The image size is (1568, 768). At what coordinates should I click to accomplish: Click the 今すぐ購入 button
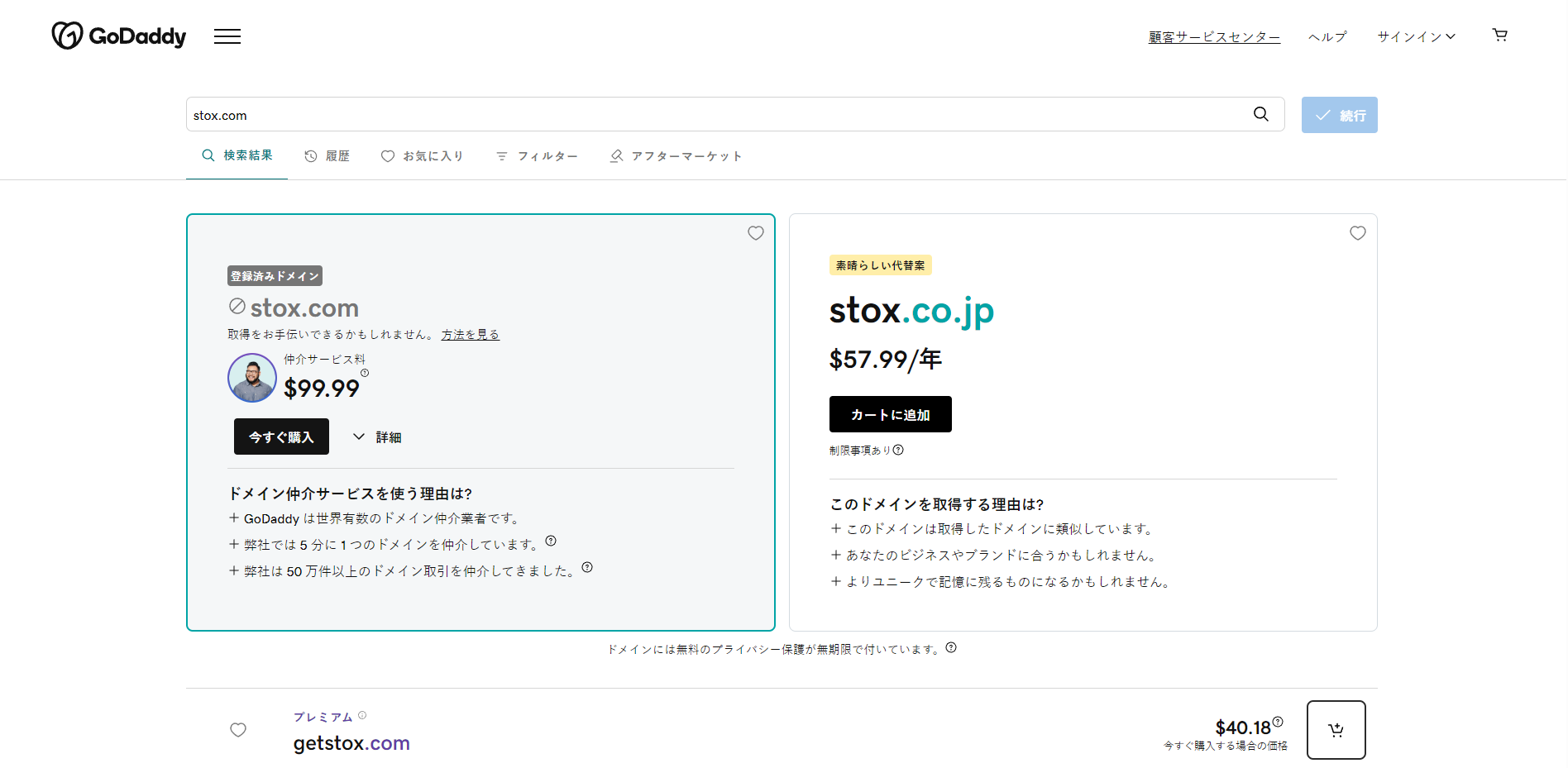(281, 436)
